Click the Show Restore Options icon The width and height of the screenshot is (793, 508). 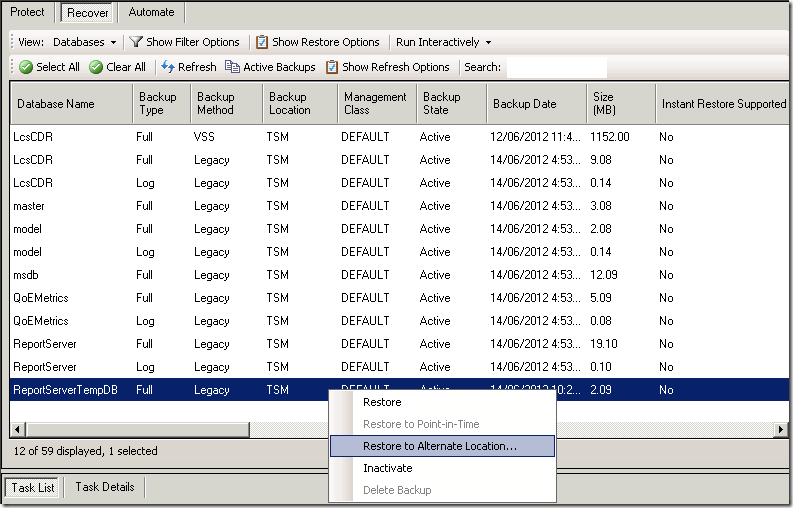coord(262,42)
